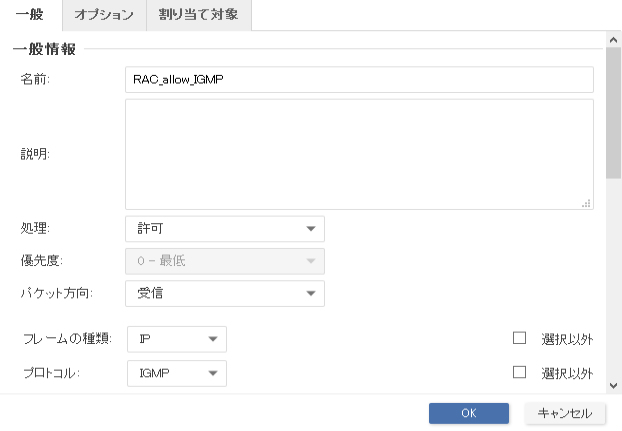Select the 一般 tab
This screenshot has width=622, height=431.
coord(30,15)
